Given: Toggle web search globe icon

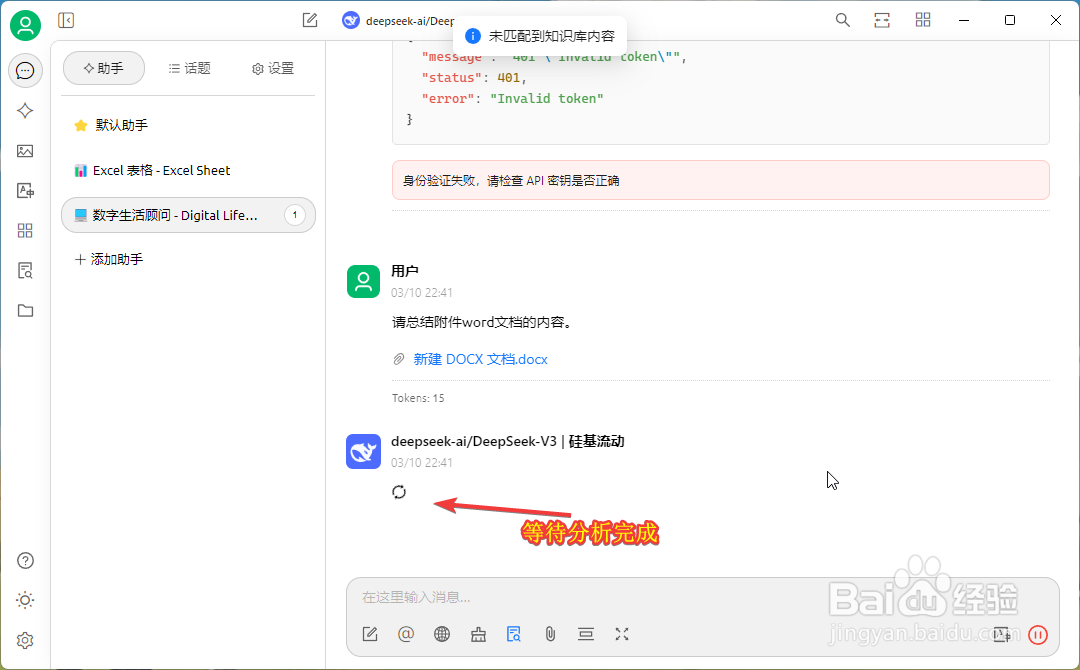Looking at the screenshot, I should pos(442,634).
